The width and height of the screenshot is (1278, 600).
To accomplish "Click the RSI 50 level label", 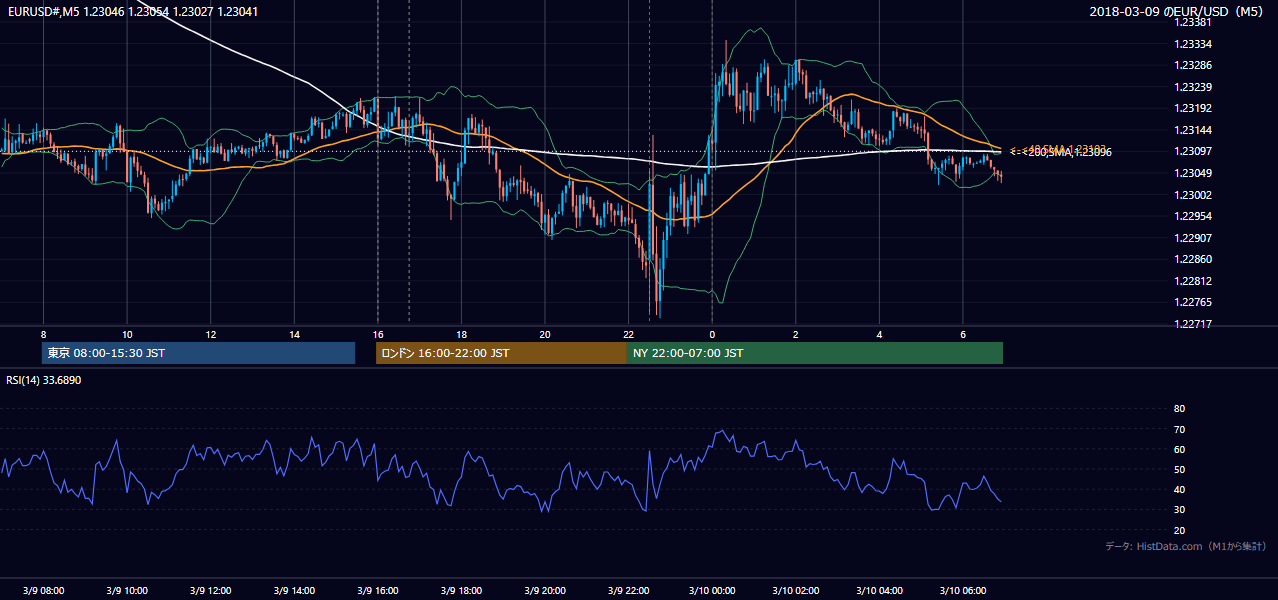I will (x=1179, y=469).
